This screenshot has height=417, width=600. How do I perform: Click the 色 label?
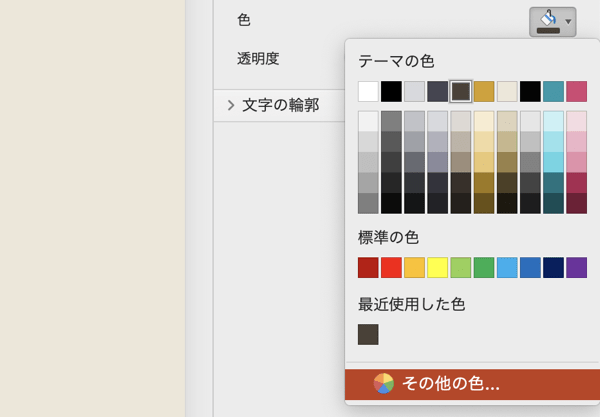[244, 20]
